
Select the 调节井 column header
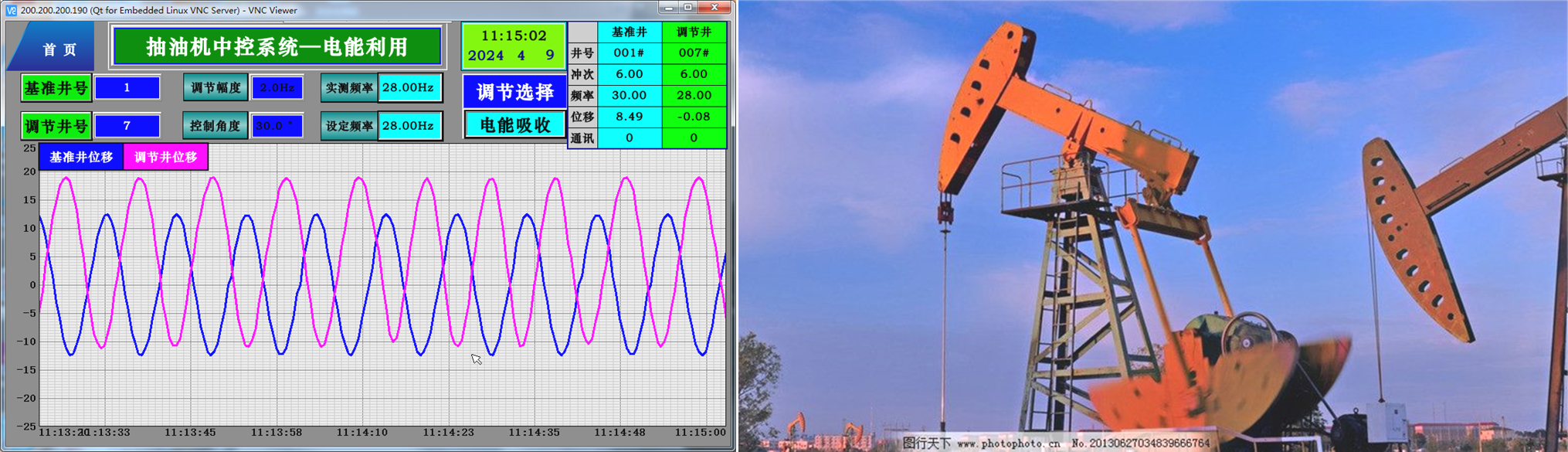[694, 32]
